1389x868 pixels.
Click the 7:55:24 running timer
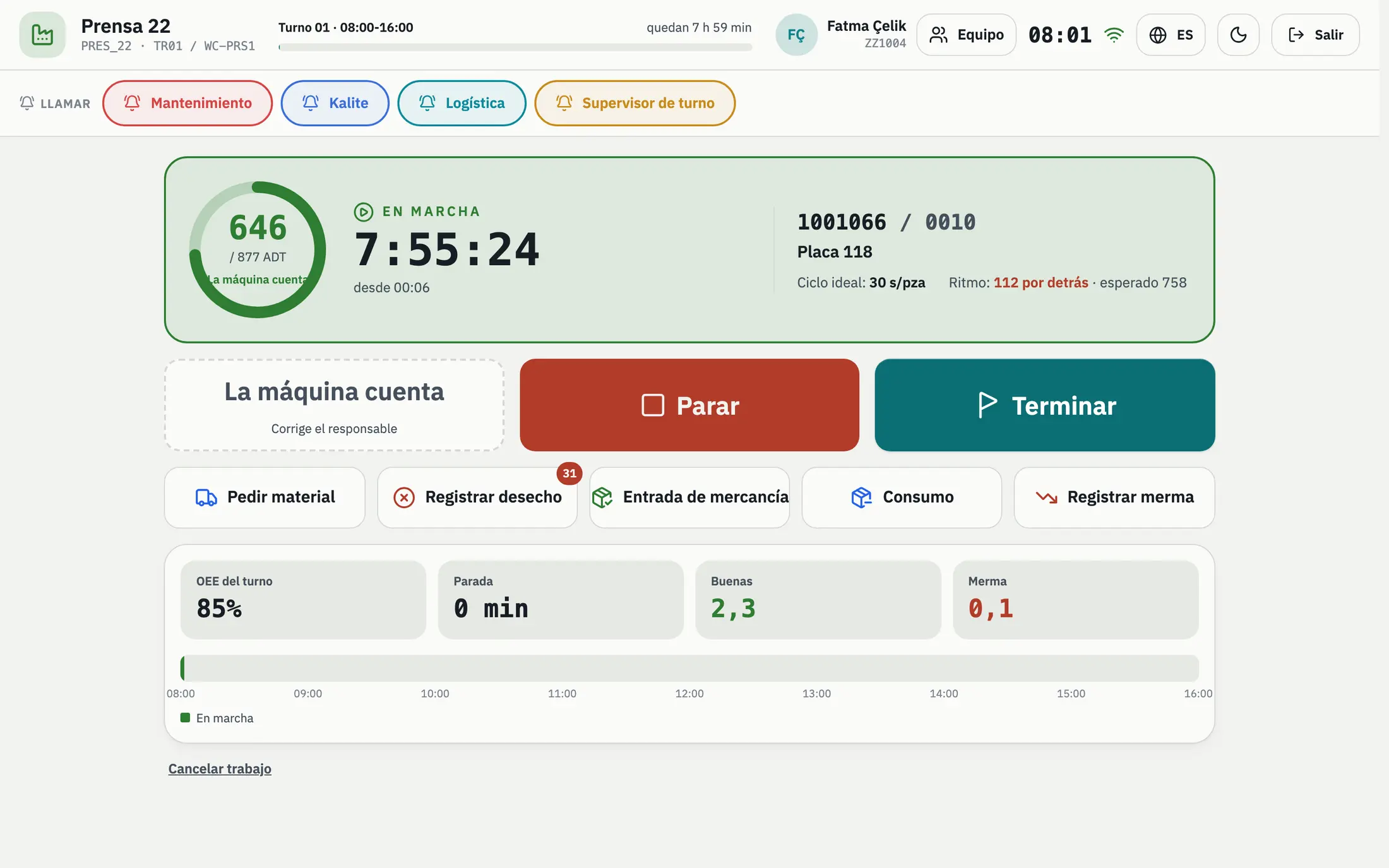[x=446, y=249]
